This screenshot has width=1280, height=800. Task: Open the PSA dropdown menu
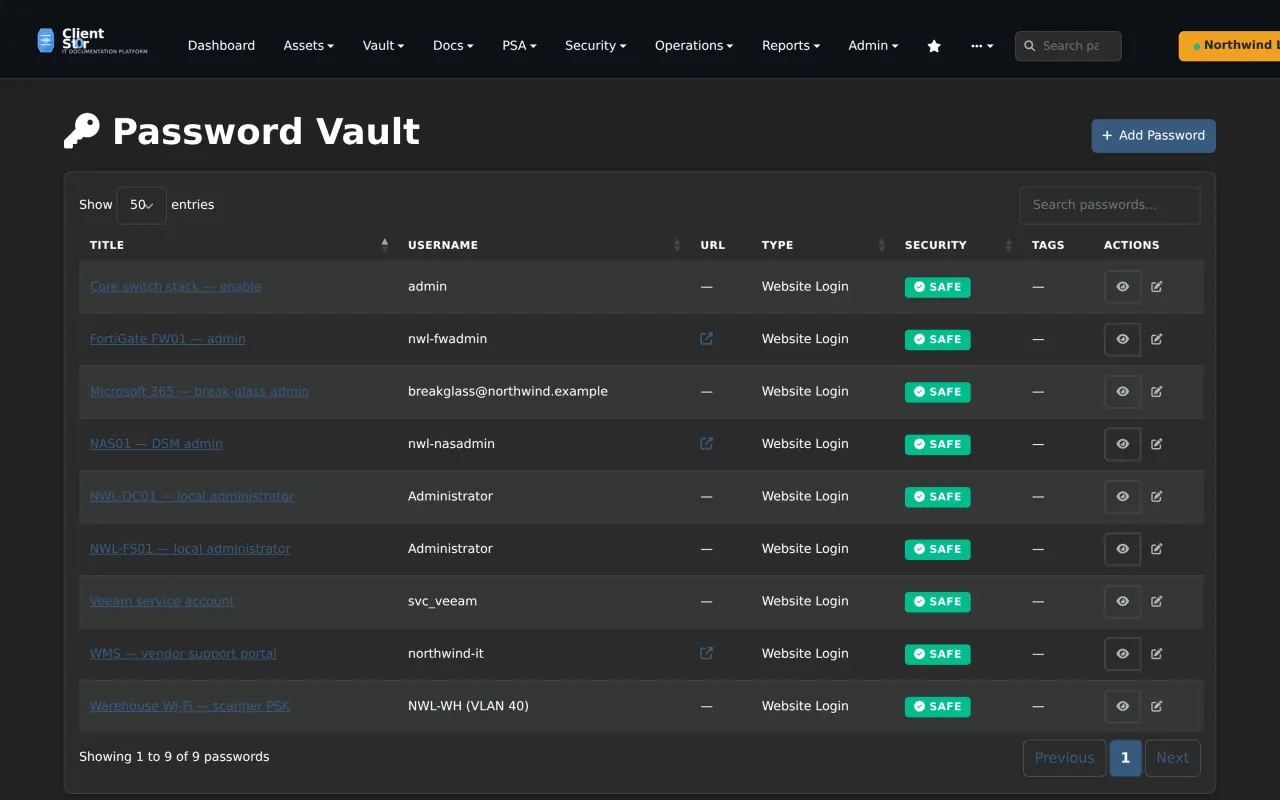tap(519, 46)
